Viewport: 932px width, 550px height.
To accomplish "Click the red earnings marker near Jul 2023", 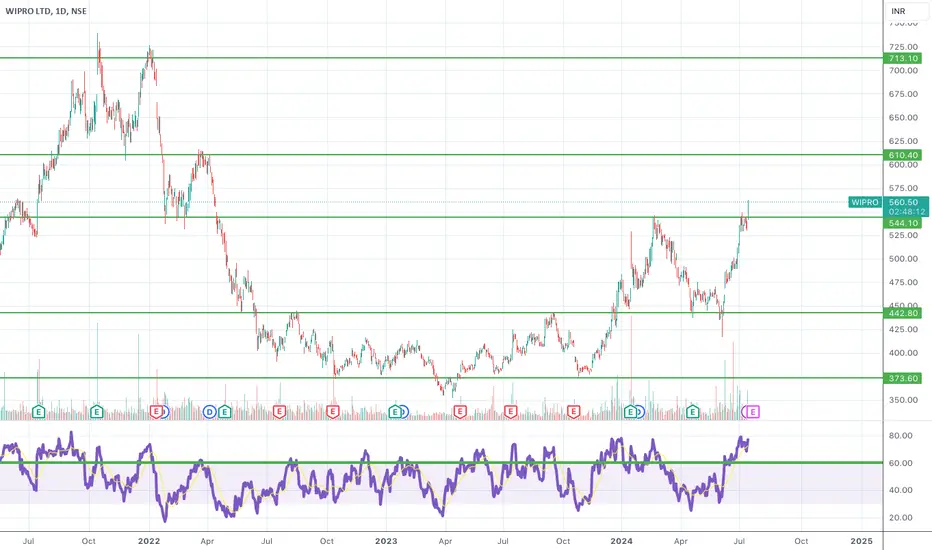I will (510, 411).
